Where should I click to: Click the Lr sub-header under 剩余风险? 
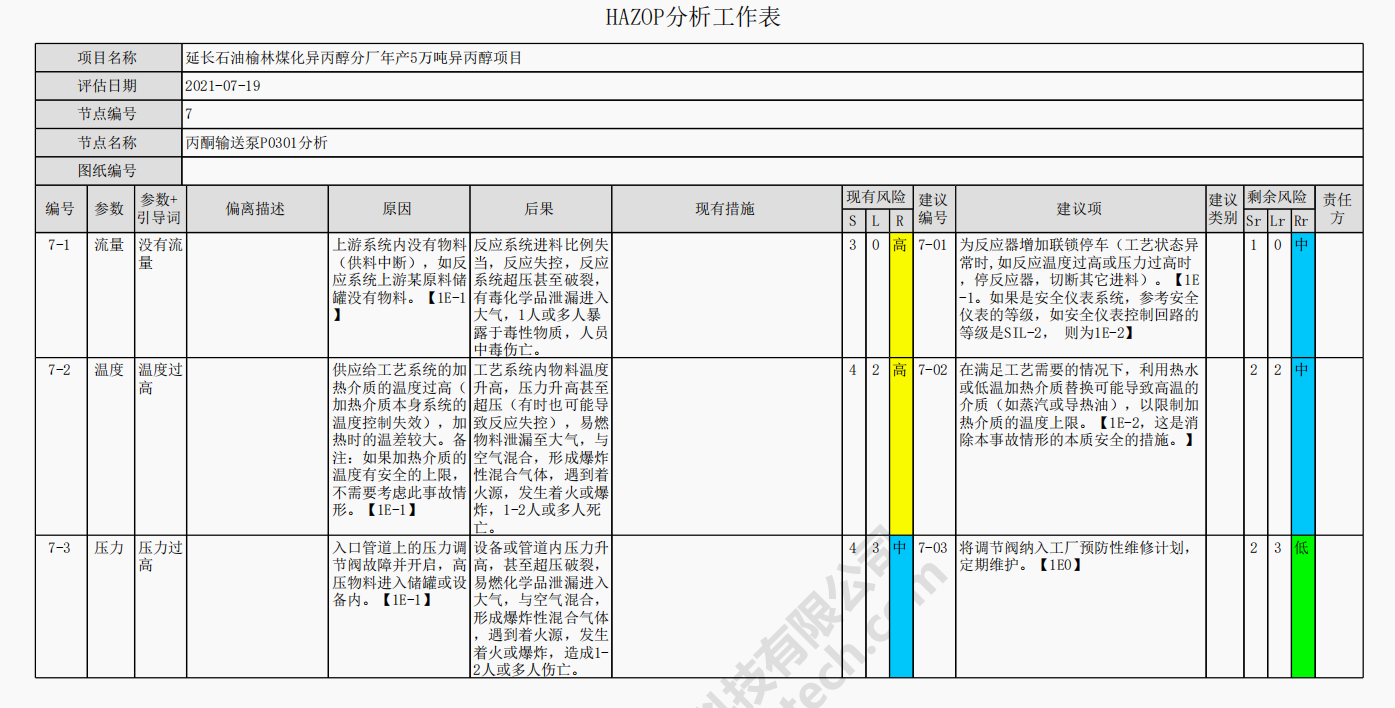click(1278, 221)
